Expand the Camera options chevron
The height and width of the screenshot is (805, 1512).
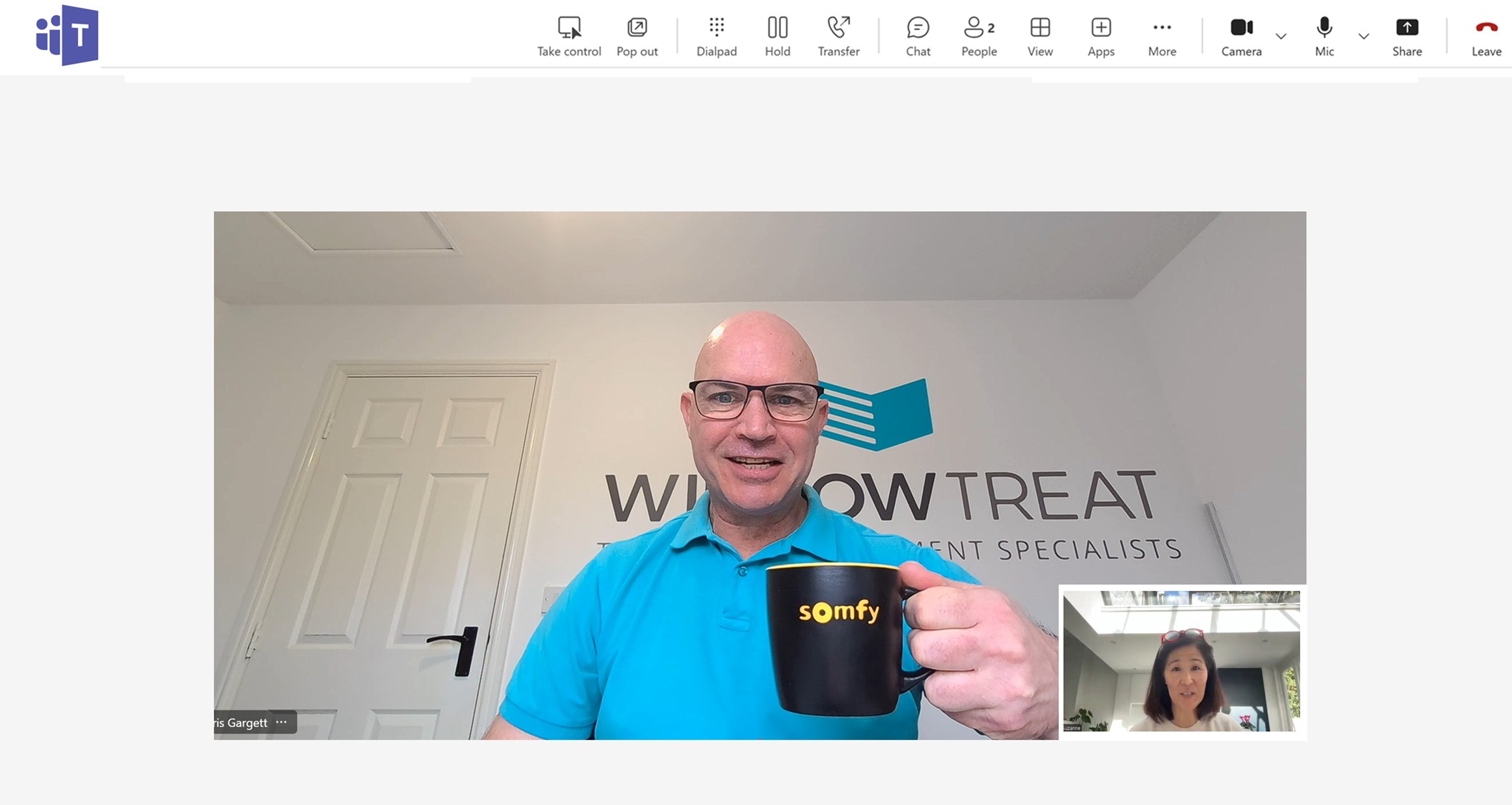1281,36
